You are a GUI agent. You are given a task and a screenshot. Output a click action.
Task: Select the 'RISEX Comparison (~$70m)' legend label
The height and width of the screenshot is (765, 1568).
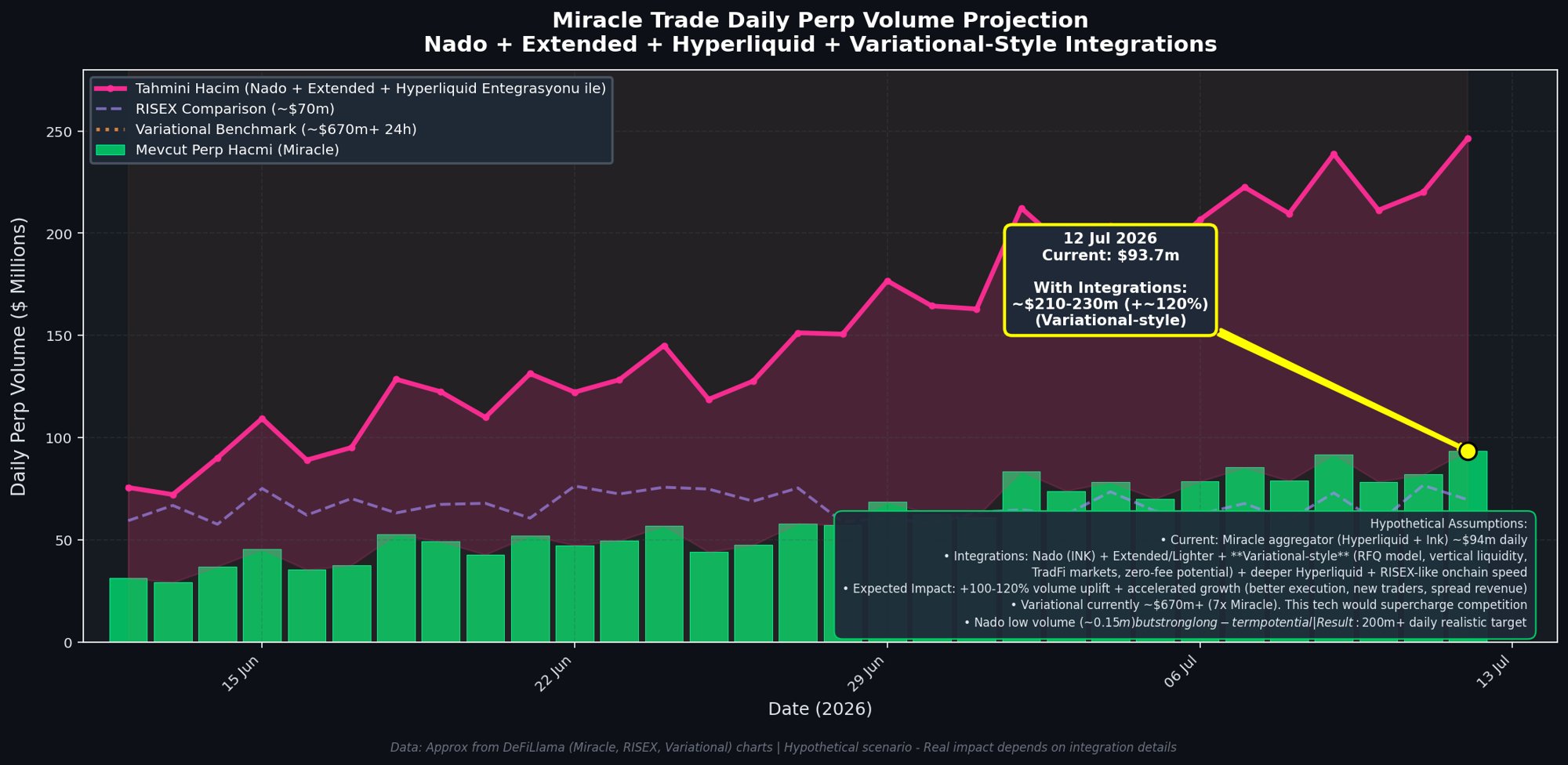235,109
